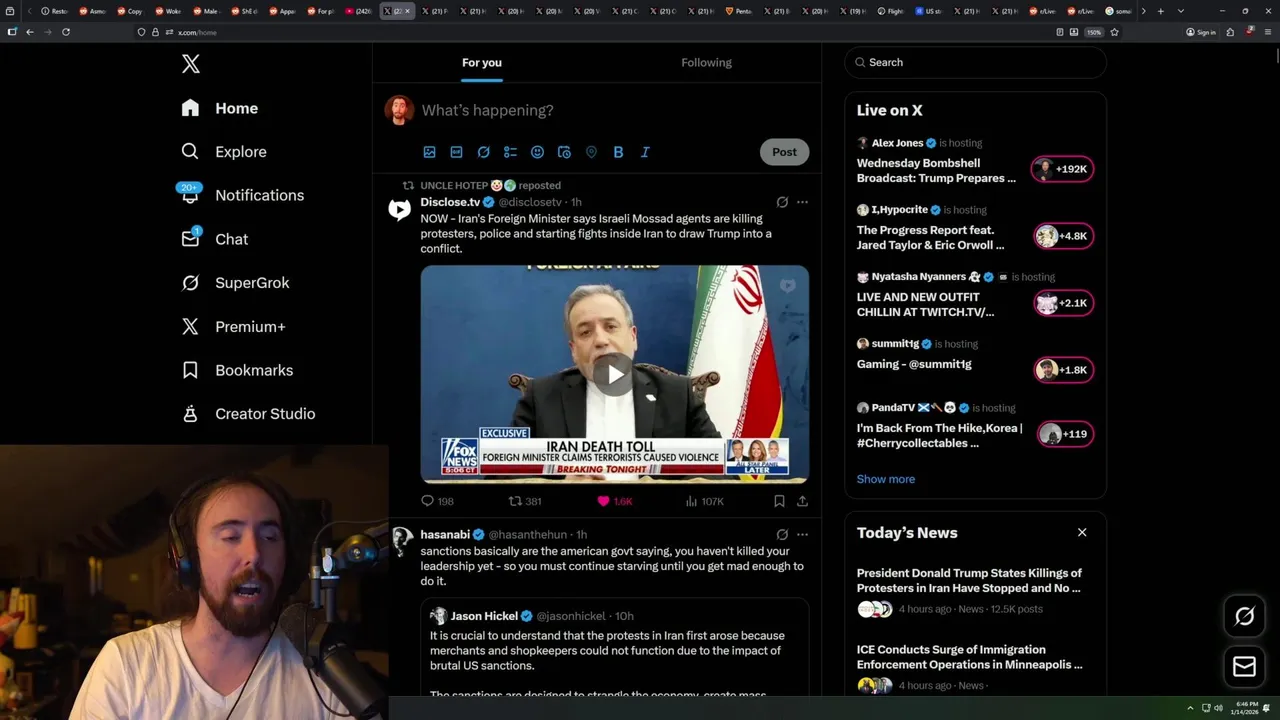Open the floating Grok button
1280x720 pixels.
pyautogui.click(x=1244, y=617)
